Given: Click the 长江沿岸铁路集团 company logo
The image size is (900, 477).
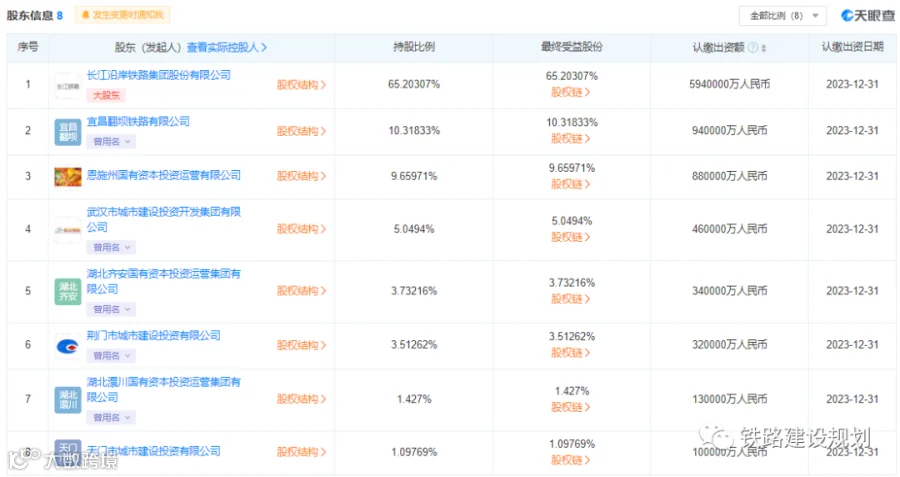Looking at the screenshot, I should point(68,86).
